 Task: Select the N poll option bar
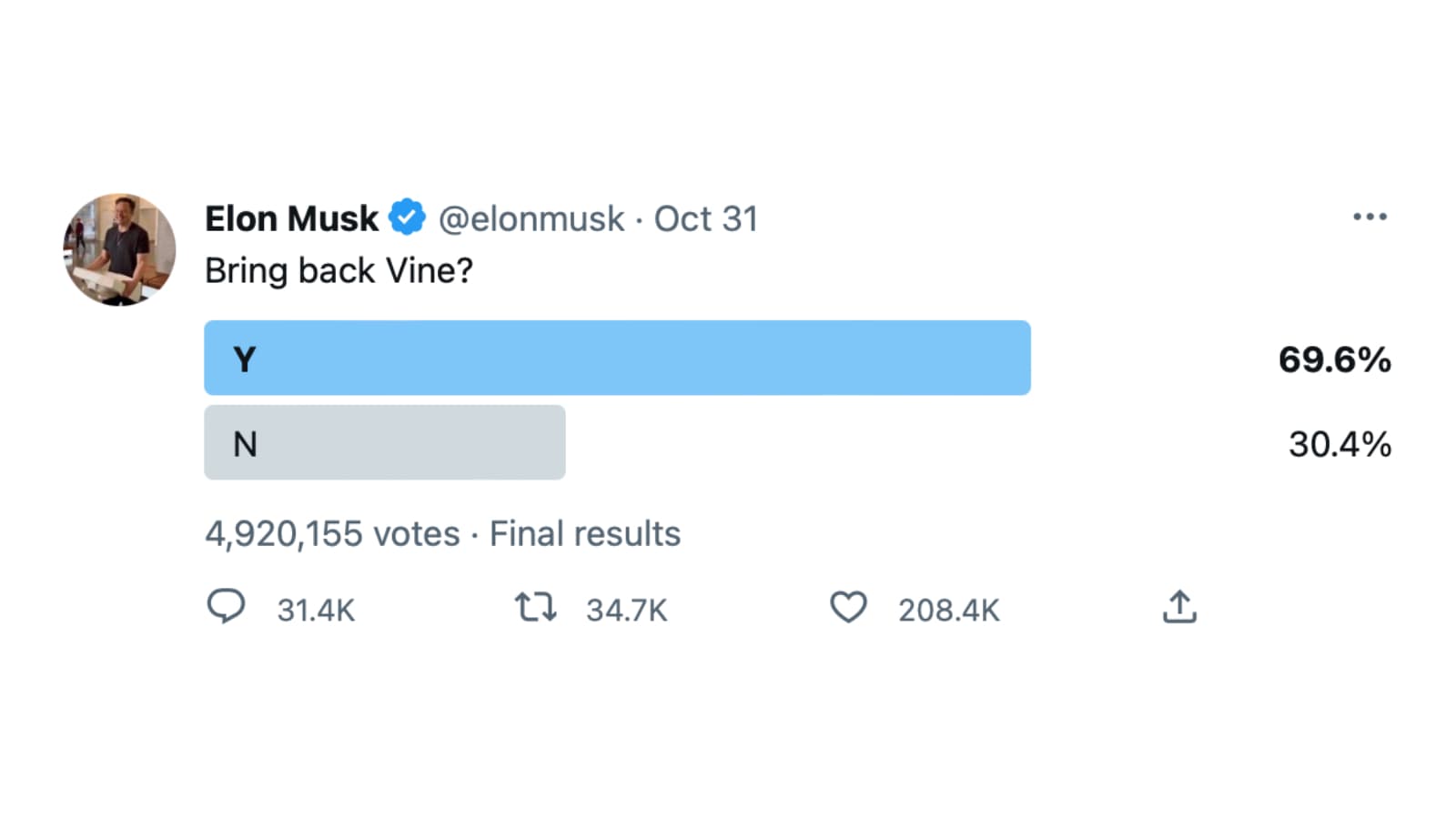384,443
